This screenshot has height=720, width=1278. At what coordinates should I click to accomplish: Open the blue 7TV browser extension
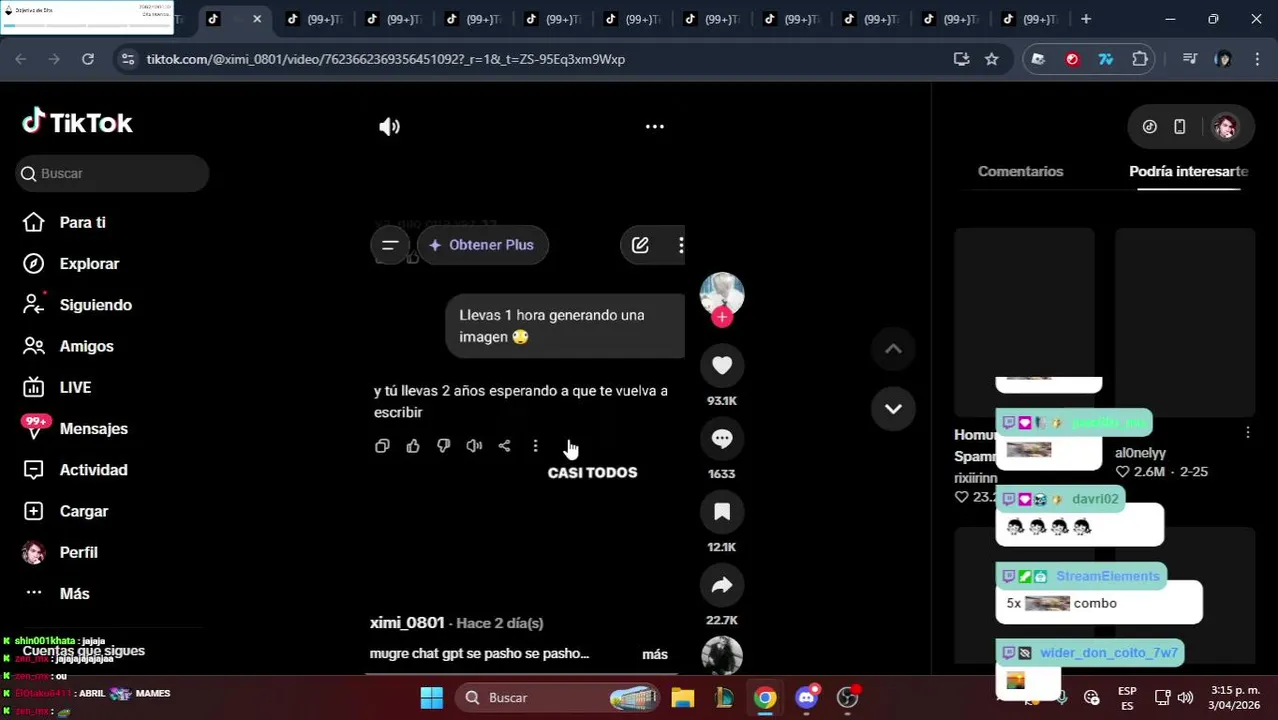(x=1106, y=59)
